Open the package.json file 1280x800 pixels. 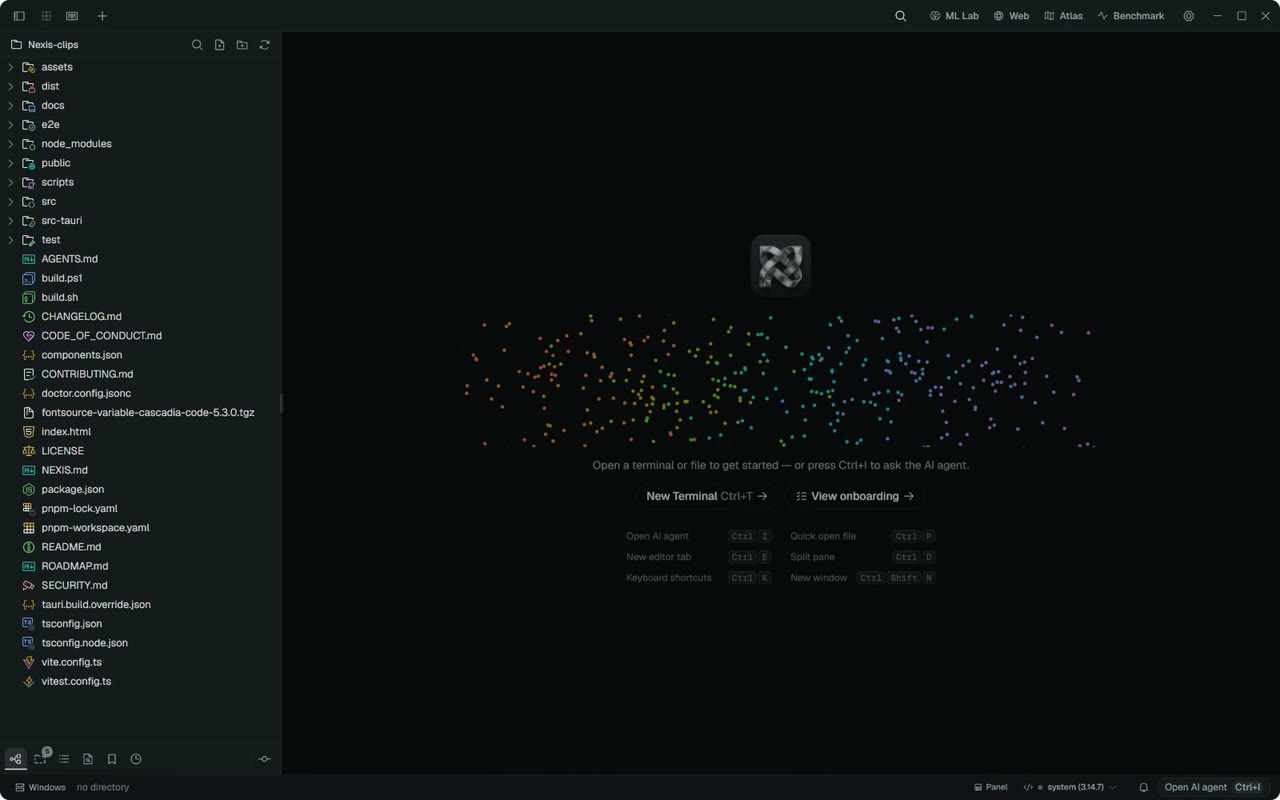click(x=140, y=489)
